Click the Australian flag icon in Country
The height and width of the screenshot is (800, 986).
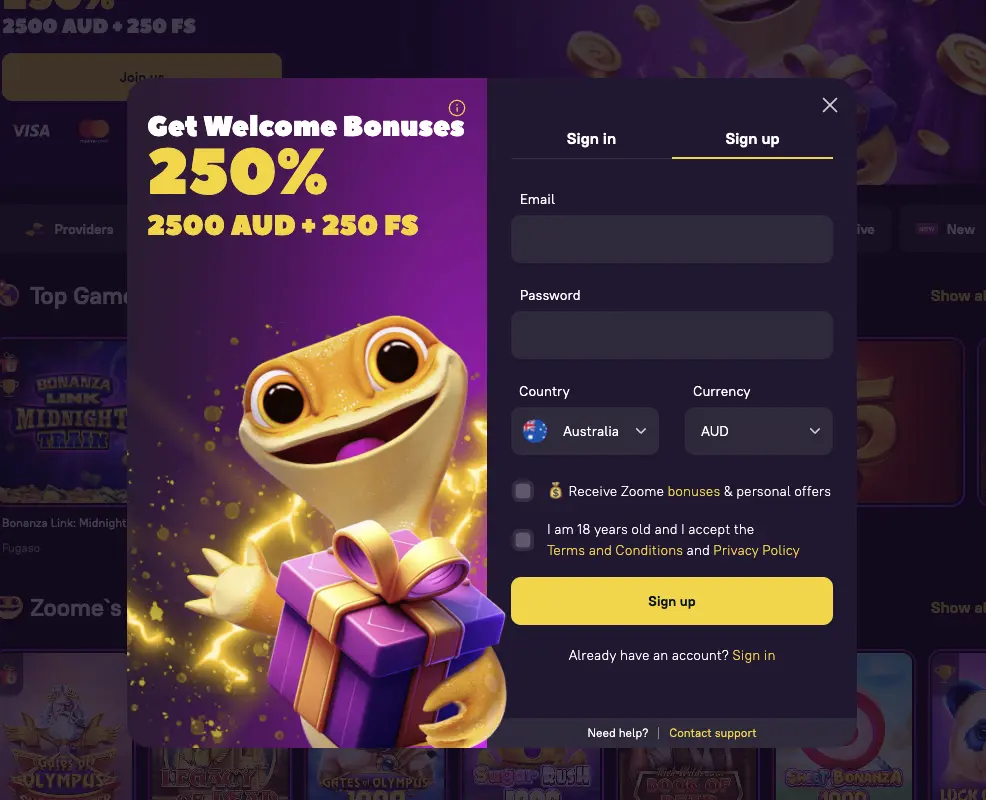click(535, 431)
